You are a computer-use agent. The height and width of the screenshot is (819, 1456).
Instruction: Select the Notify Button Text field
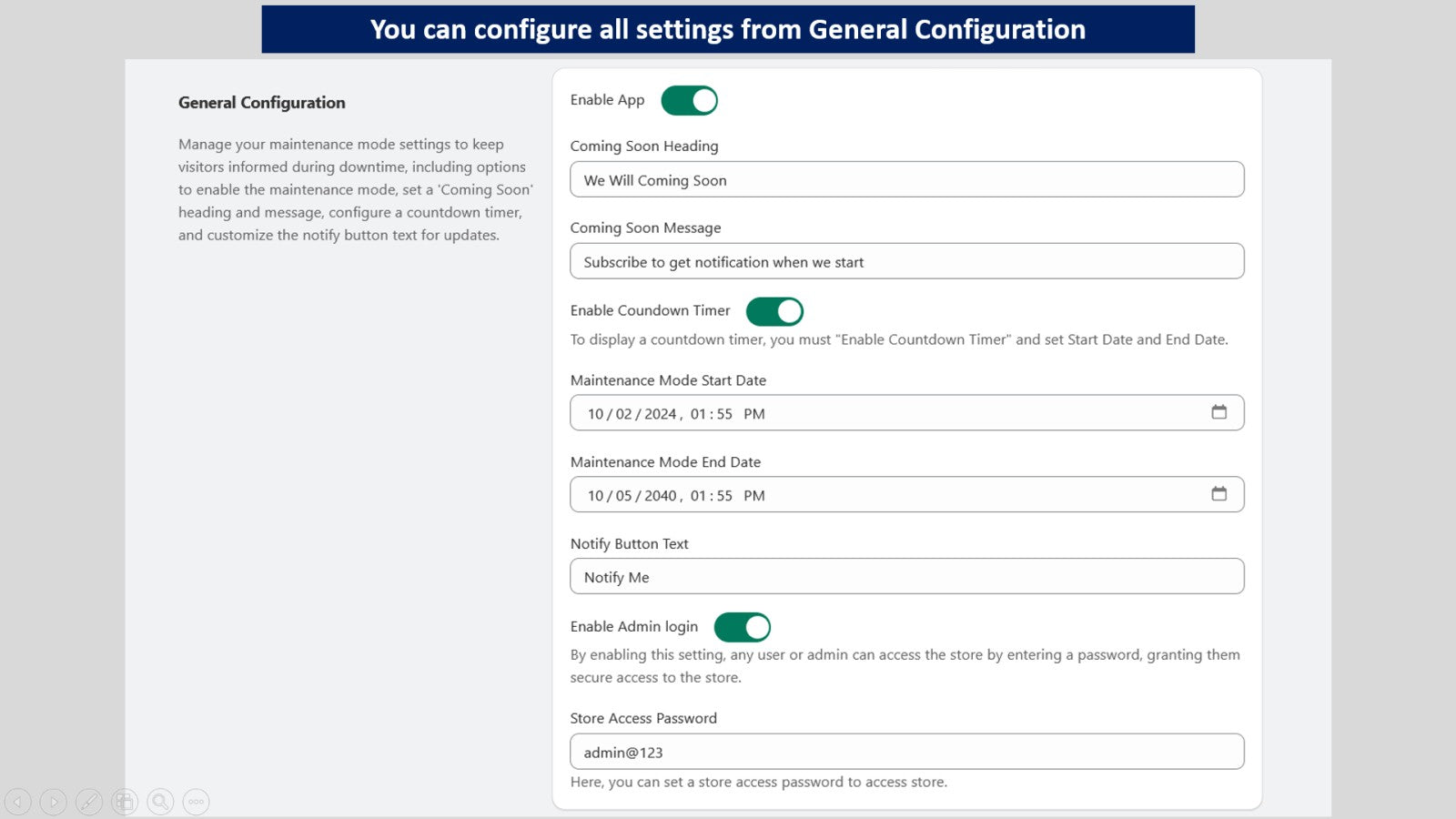[907, 576]
